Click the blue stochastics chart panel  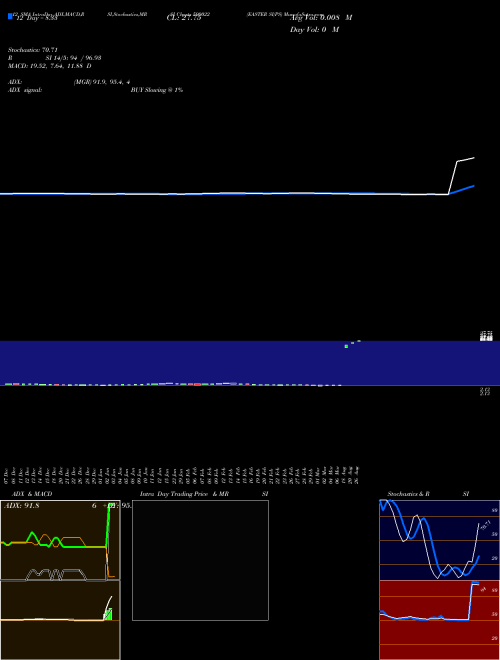(439, 540)
